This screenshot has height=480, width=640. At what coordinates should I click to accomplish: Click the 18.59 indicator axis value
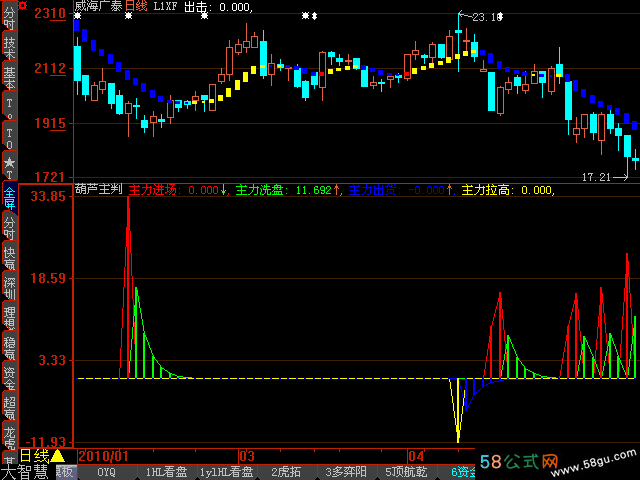click(x=48, y=278)
